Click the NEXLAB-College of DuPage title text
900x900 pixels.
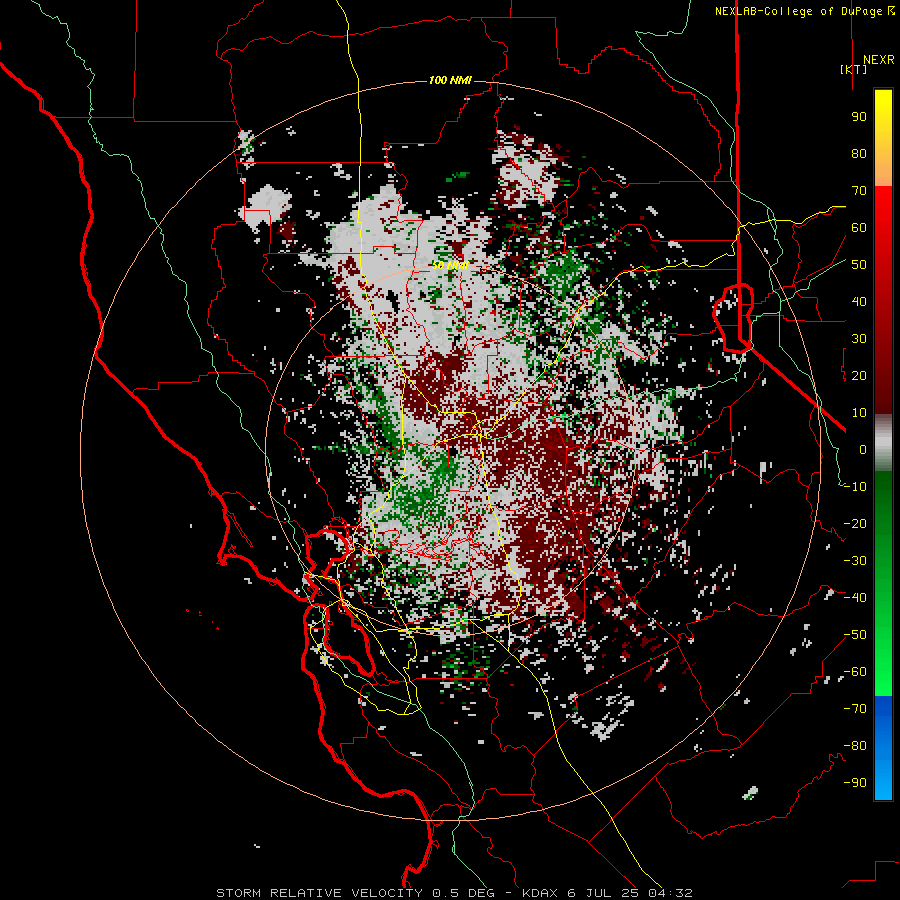[804, 11]
